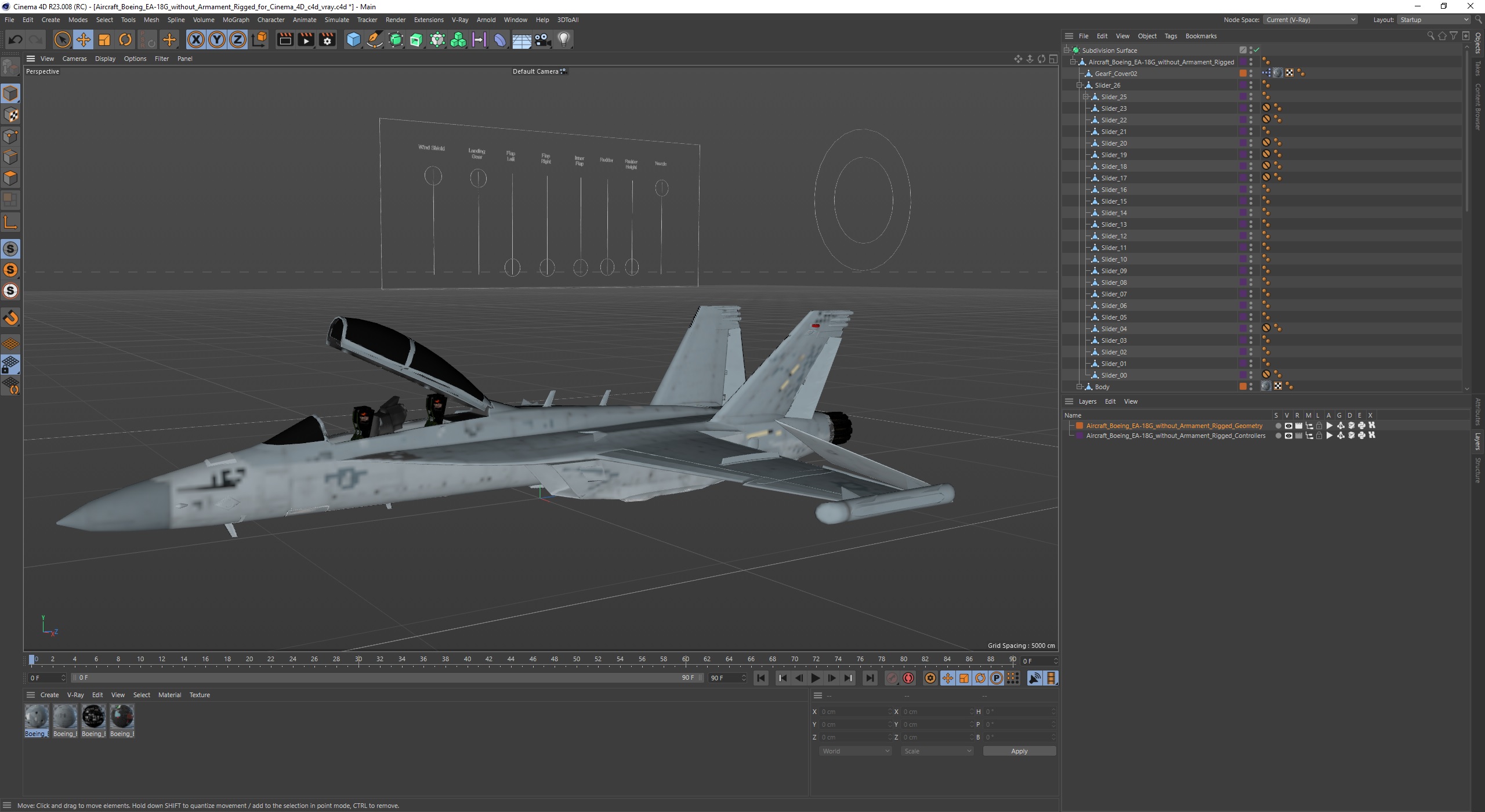Open the V-Ray menu
This screenshot has width=1485, height=812.
coord(460,20)
